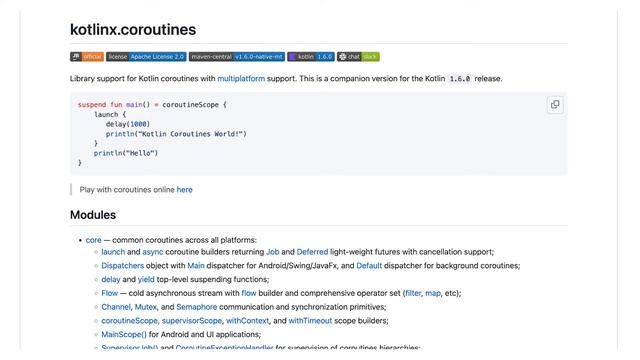Open the async builder link

click(153, 252)
